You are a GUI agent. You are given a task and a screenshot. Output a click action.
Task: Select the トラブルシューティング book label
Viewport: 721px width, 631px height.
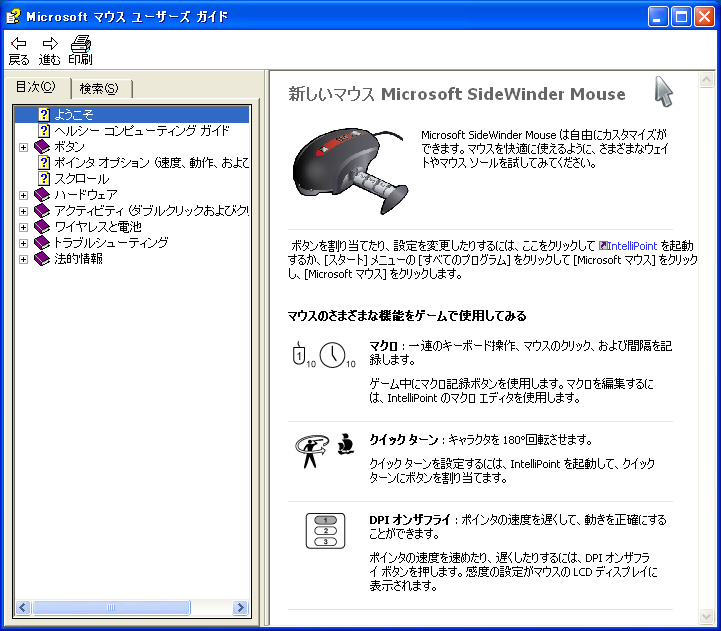111,243
